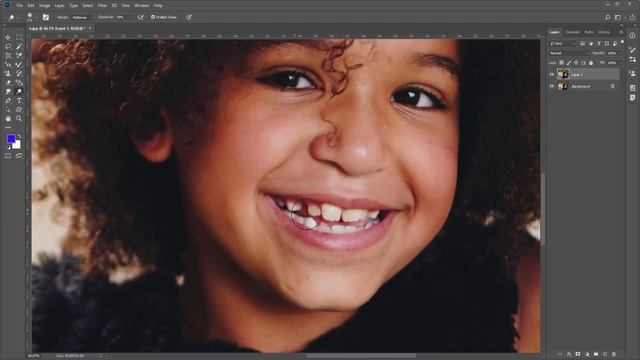The image size is (640, 360).
Task: Hide Layer 1 visibility eye
Action: 552,75
